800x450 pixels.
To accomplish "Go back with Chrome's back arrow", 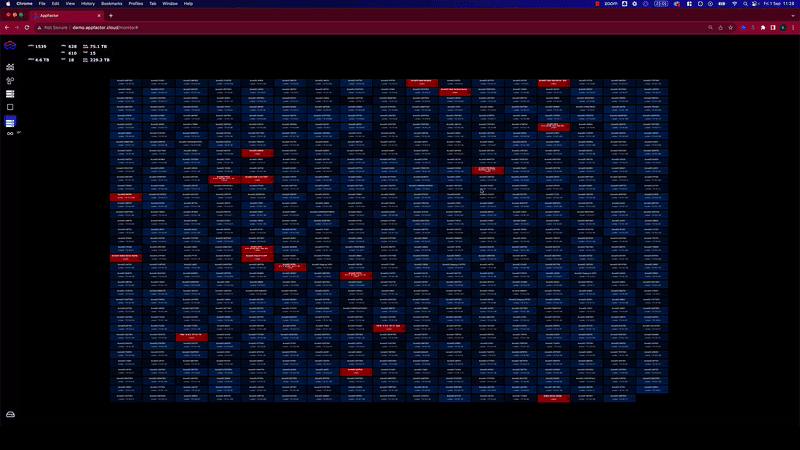I will [7, 28].
